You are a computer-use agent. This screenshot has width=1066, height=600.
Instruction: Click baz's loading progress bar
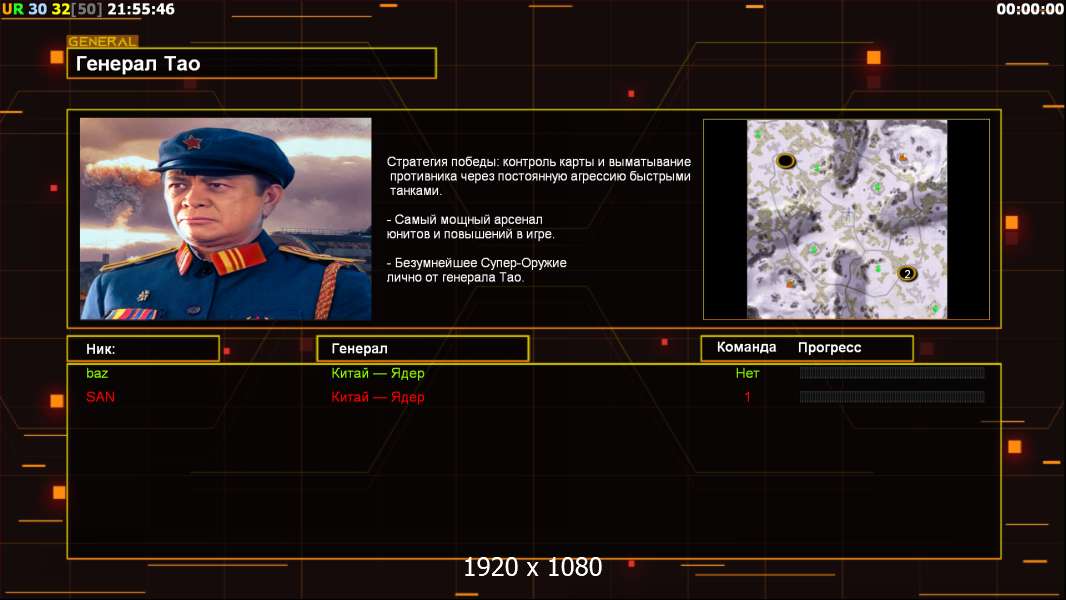click(x=892, y=372)
